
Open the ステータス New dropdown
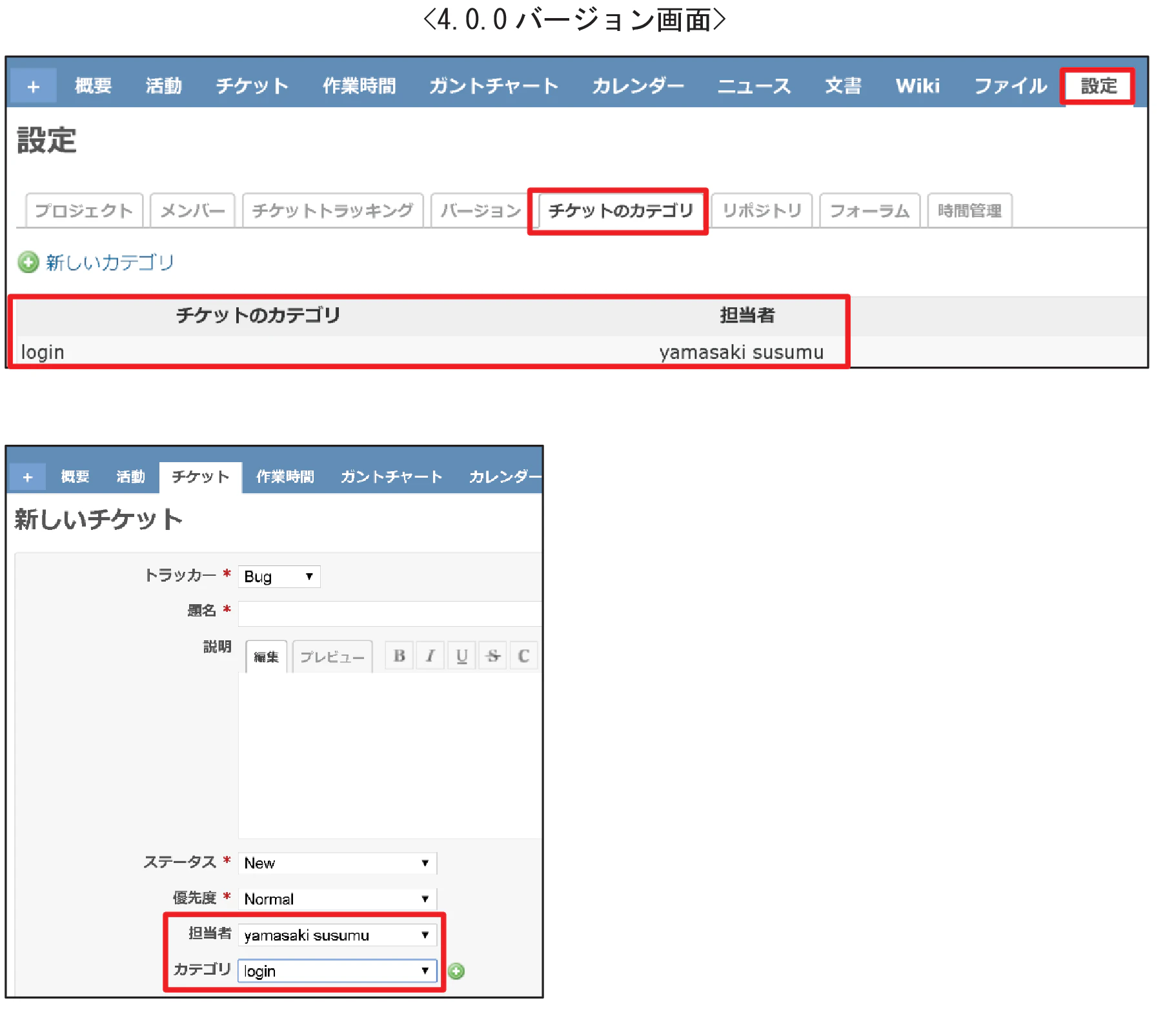(337, 863)
